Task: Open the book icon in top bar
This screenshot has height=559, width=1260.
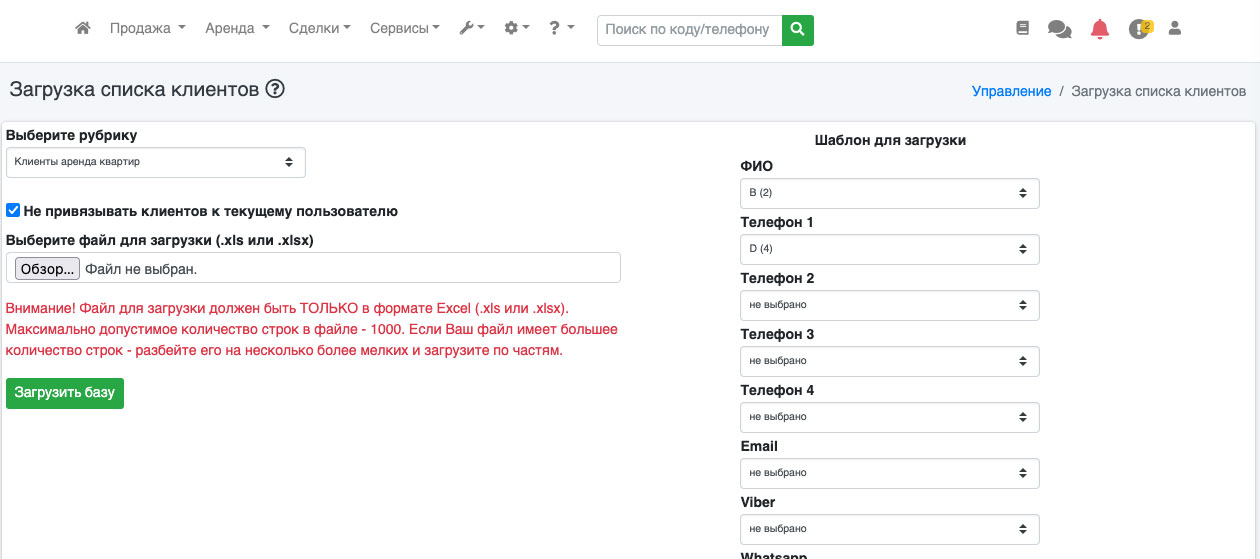Action: pyautogui.click(x=1022, y=29)
